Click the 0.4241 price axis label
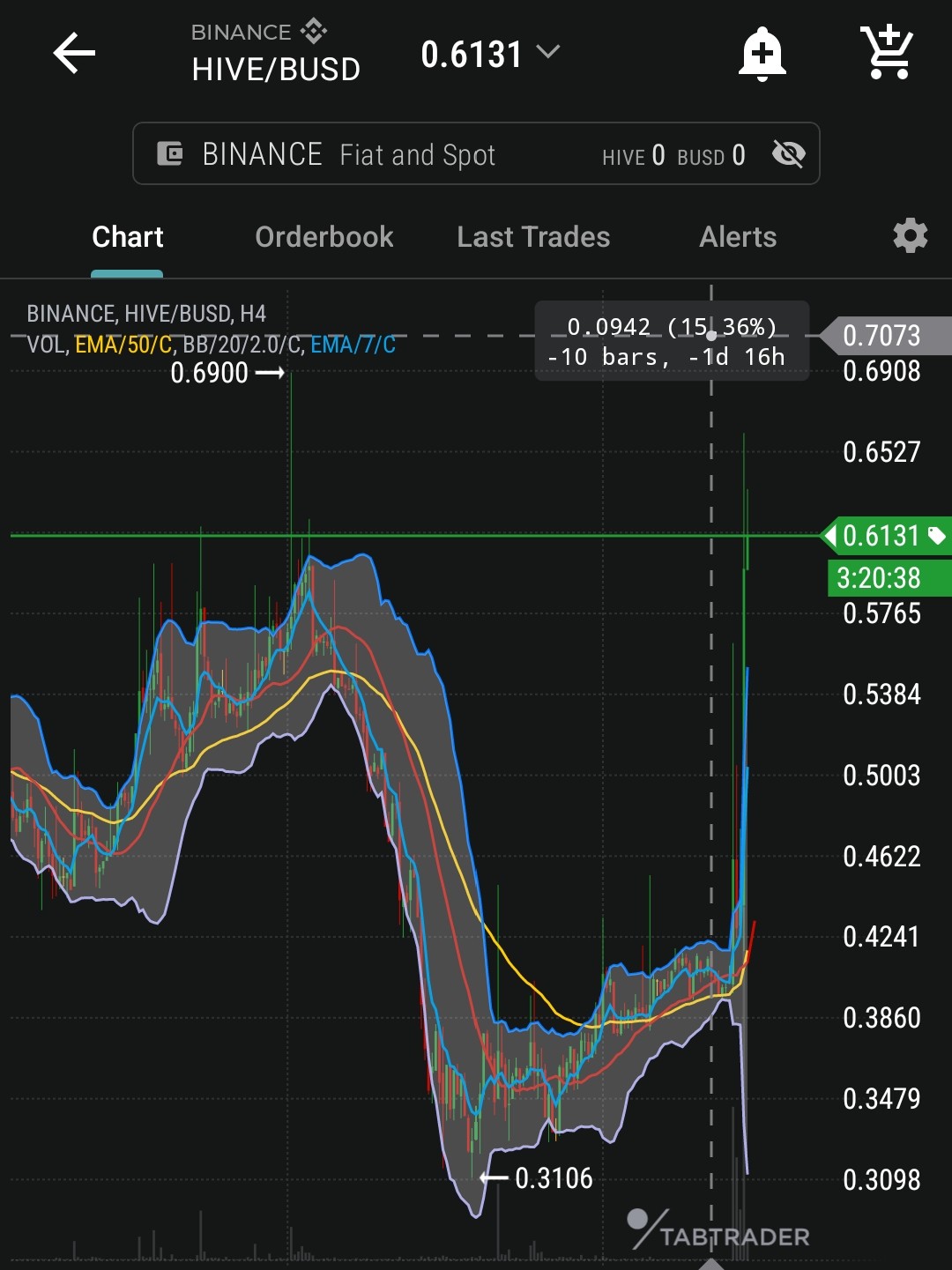The height and width of the screenshot is (1270, 952). [881, 937]
